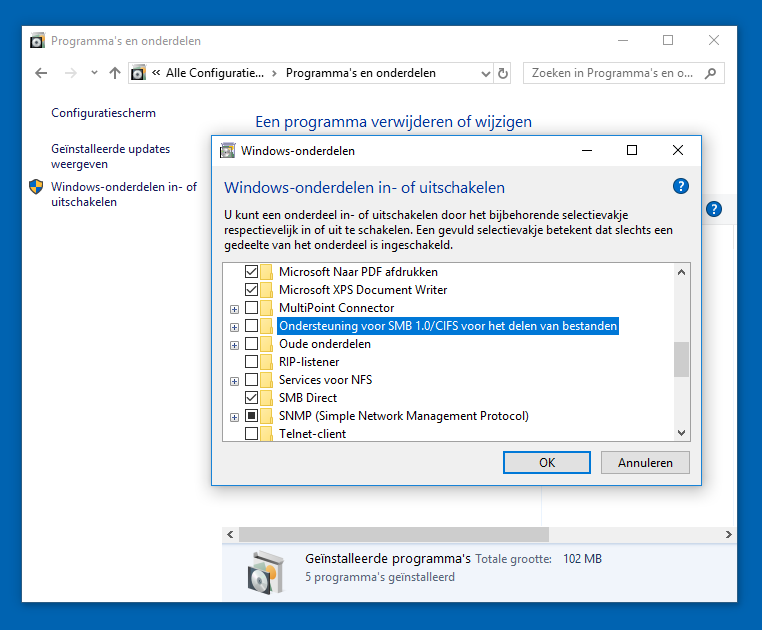762x630 pixels.
Task: Focus the Zoeken in Programma's search field
Action: (x=623, y=73)
